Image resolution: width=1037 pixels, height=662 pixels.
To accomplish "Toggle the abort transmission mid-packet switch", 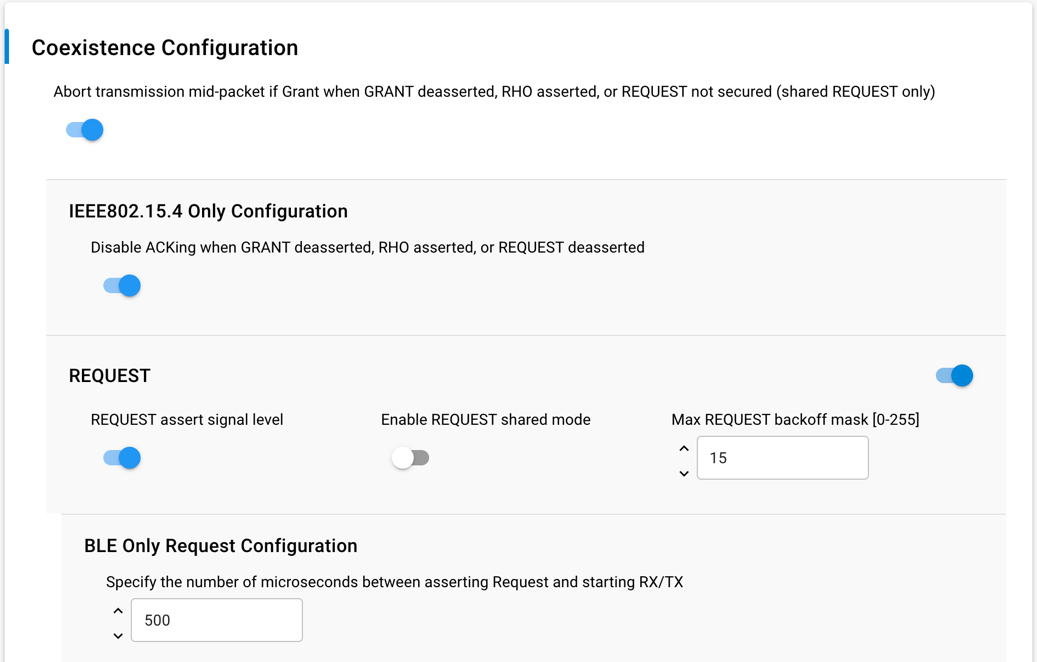I will pos(85,130).
